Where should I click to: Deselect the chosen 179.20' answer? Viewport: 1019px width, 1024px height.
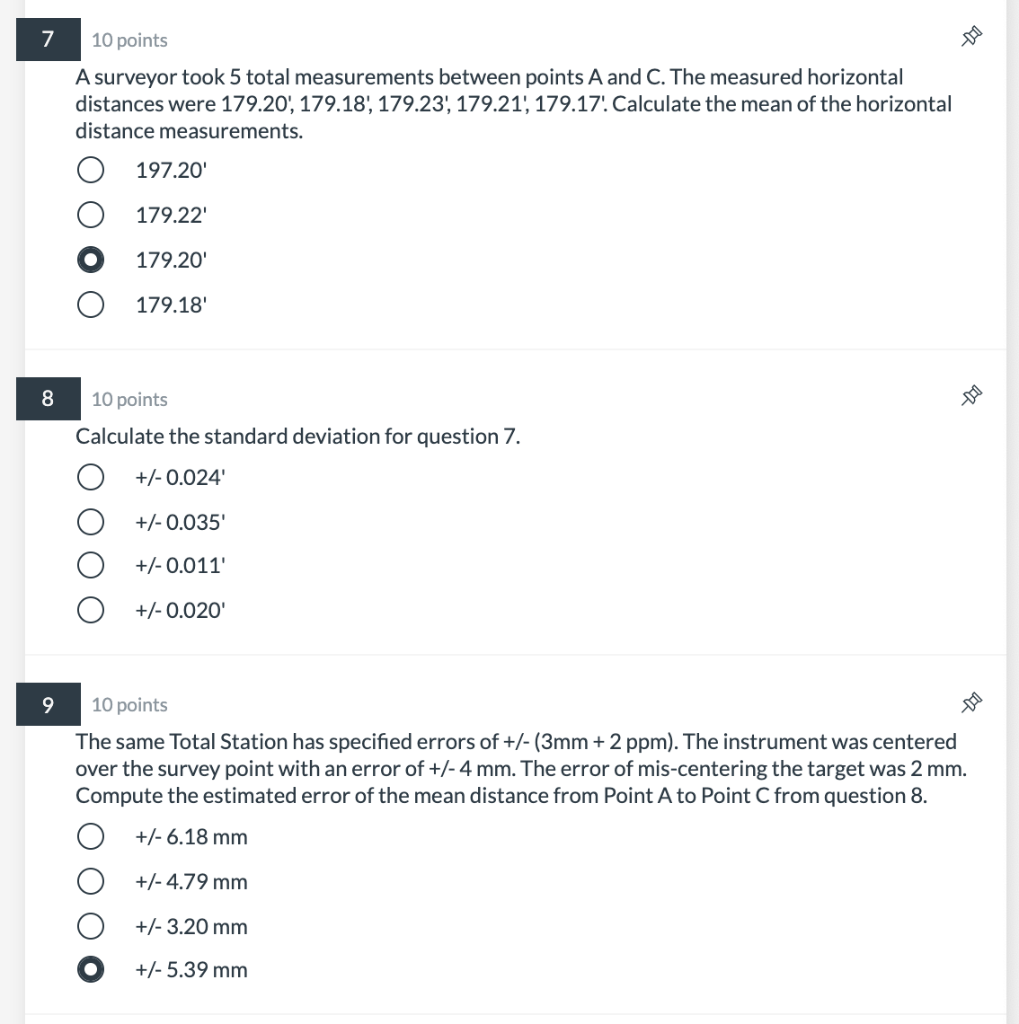coord(90,259)
